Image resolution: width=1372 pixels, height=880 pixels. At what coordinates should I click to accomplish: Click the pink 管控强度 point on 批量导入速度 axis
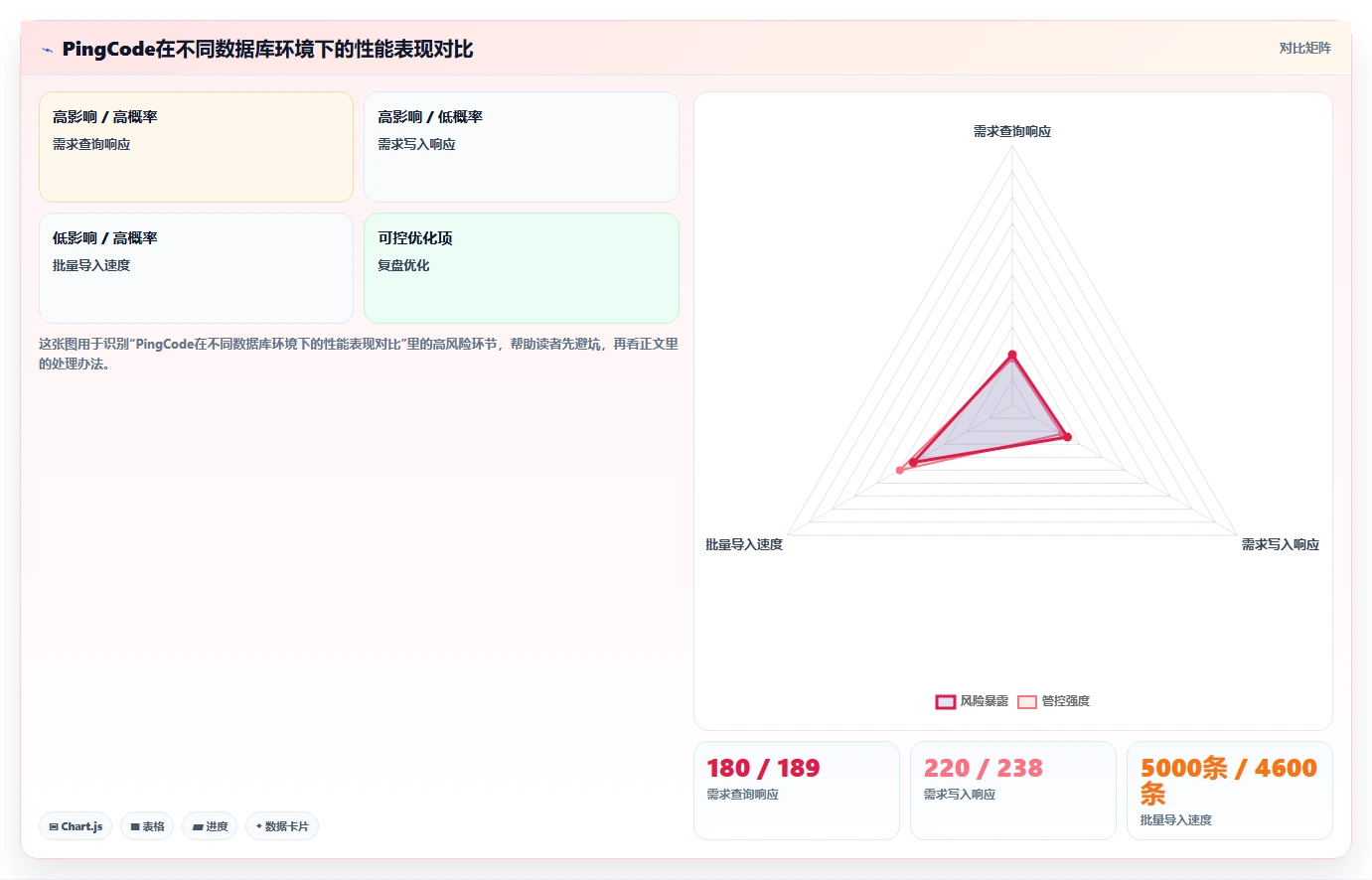coord(900,470)
